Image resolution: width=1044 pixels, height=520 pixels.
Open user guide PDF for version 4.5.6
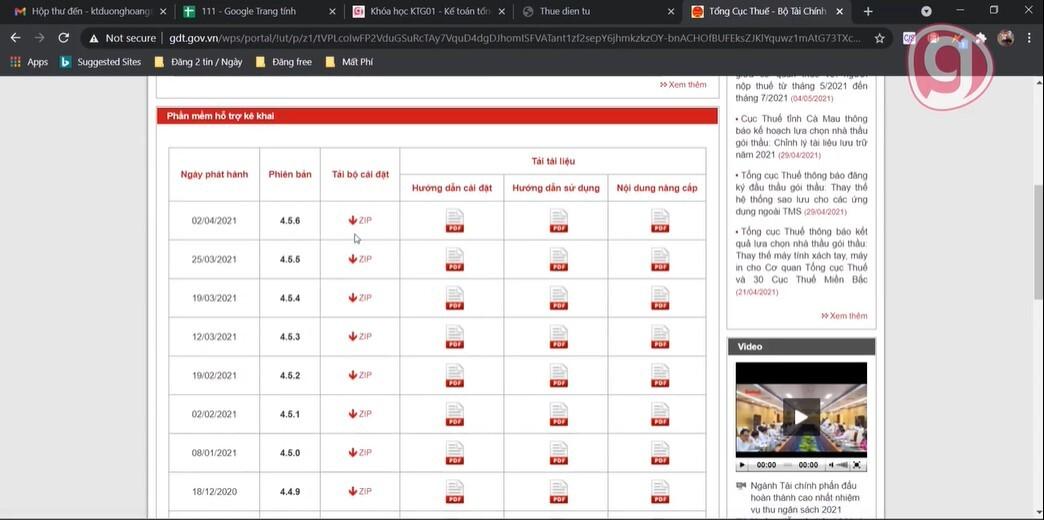pyautogui.click(x=559, y=220)
